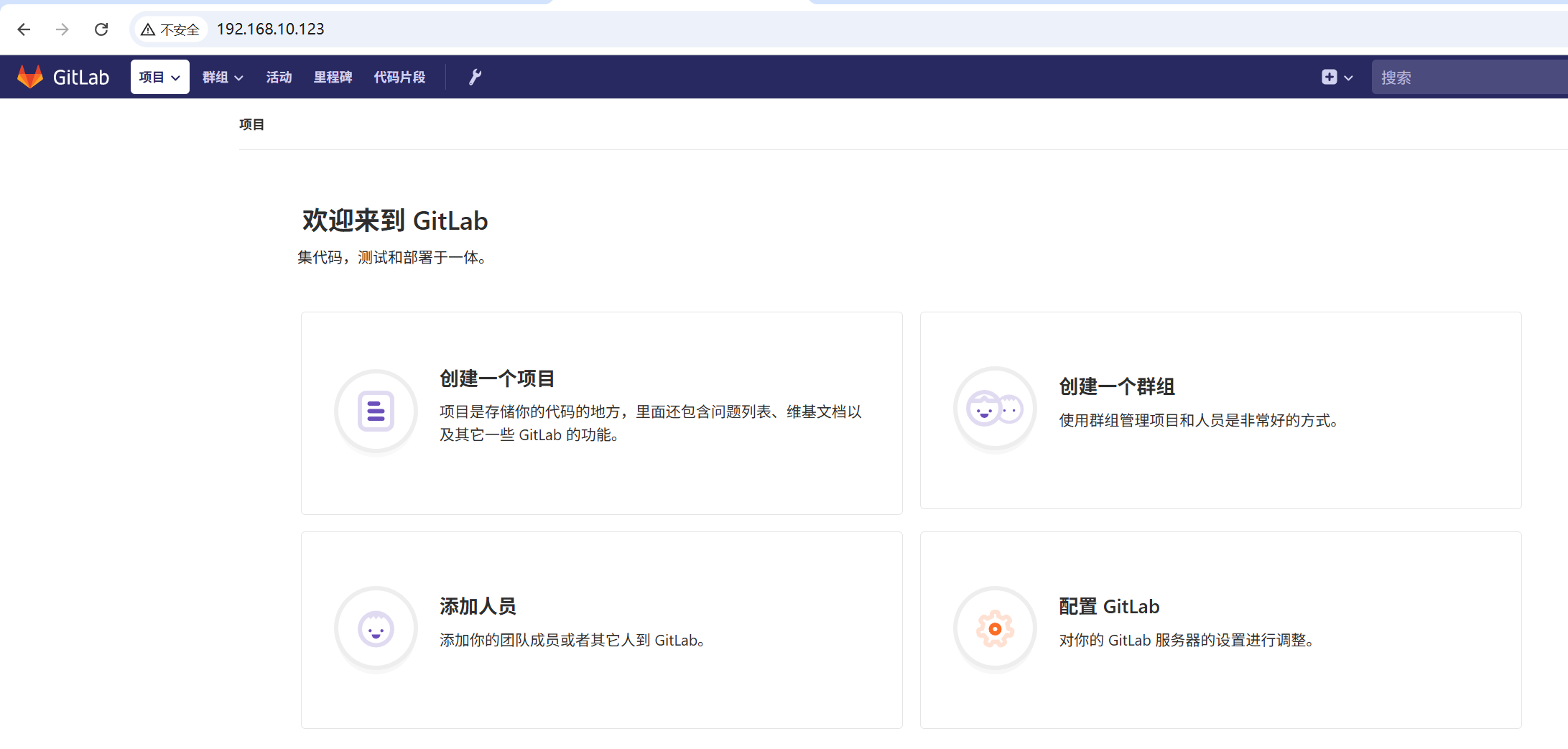Screen dimensions: 1568x749
Task: Open the admin area wrench icon
Action: click(475, 77)
